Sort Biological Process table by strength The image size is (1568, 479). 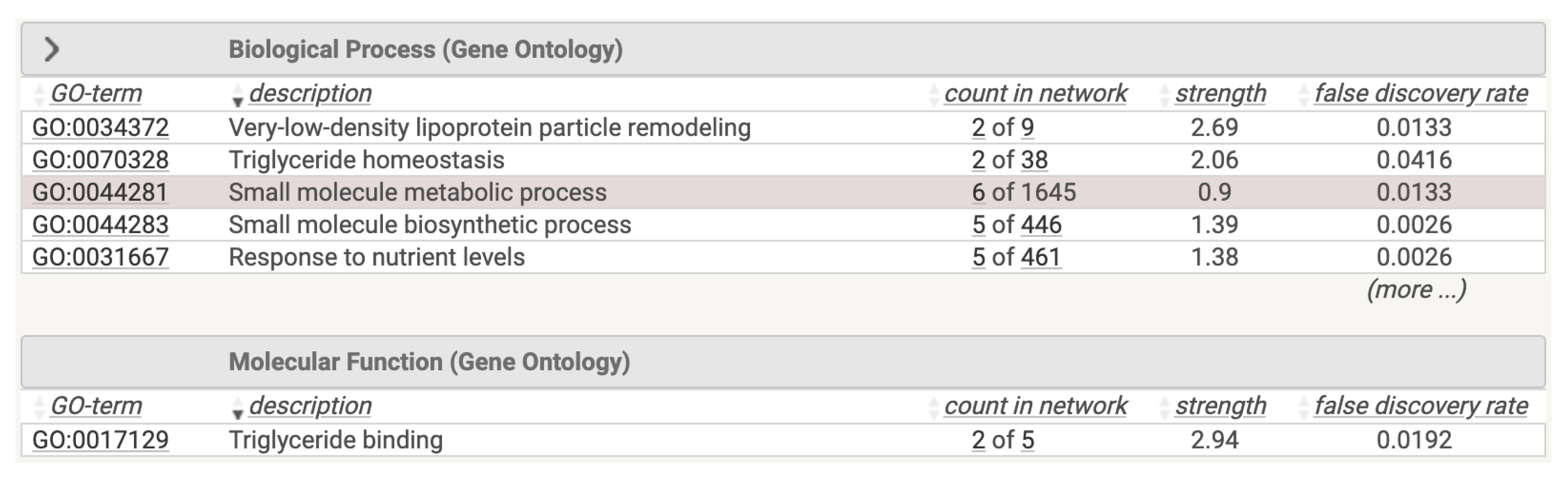pyautogui.click(x=1220, y=94)
